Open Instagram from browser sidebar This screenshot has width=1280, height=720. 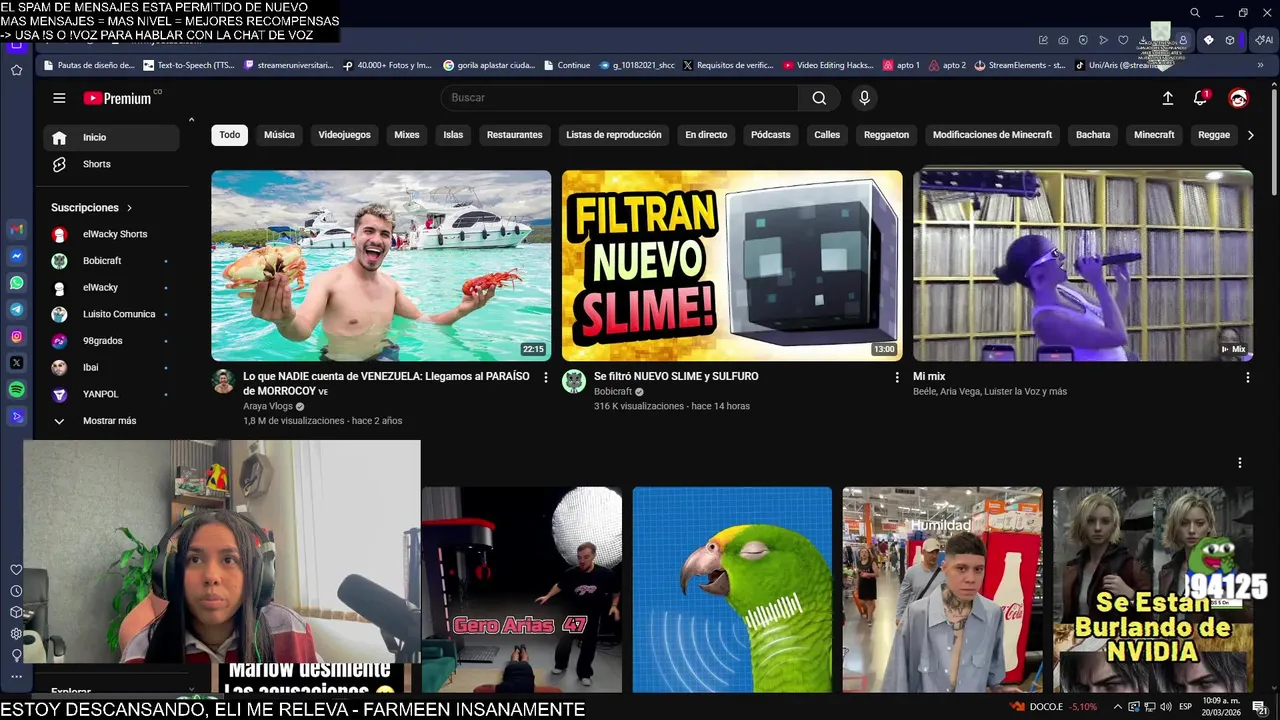16,337
